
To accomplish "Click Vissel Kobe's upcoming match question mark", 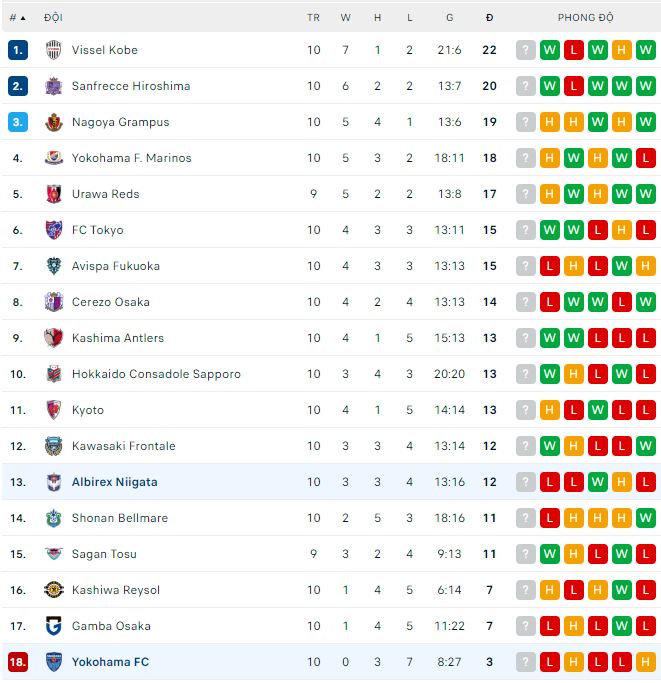I will point(526,50).
